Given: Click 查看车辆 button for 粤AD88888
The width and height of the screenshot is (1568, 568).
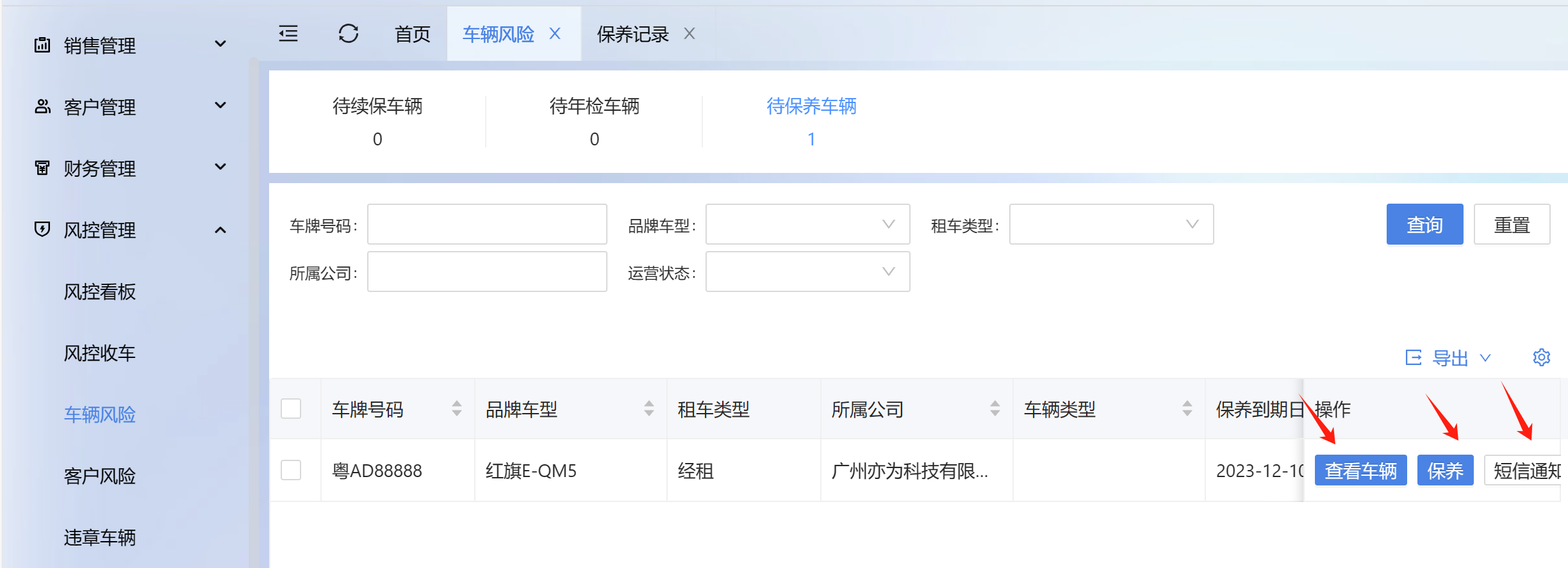Looking at the screenshot, I should tap(1360, 471).
